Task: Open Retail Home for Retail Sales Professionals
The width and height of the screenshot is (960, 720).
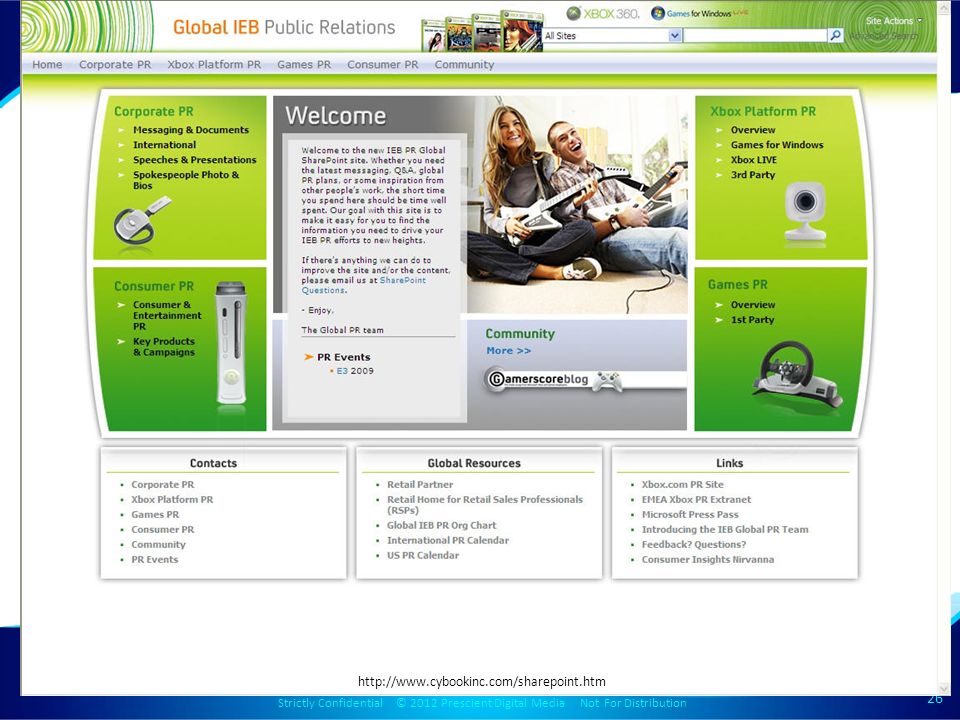Action: (x=485, y=505)
